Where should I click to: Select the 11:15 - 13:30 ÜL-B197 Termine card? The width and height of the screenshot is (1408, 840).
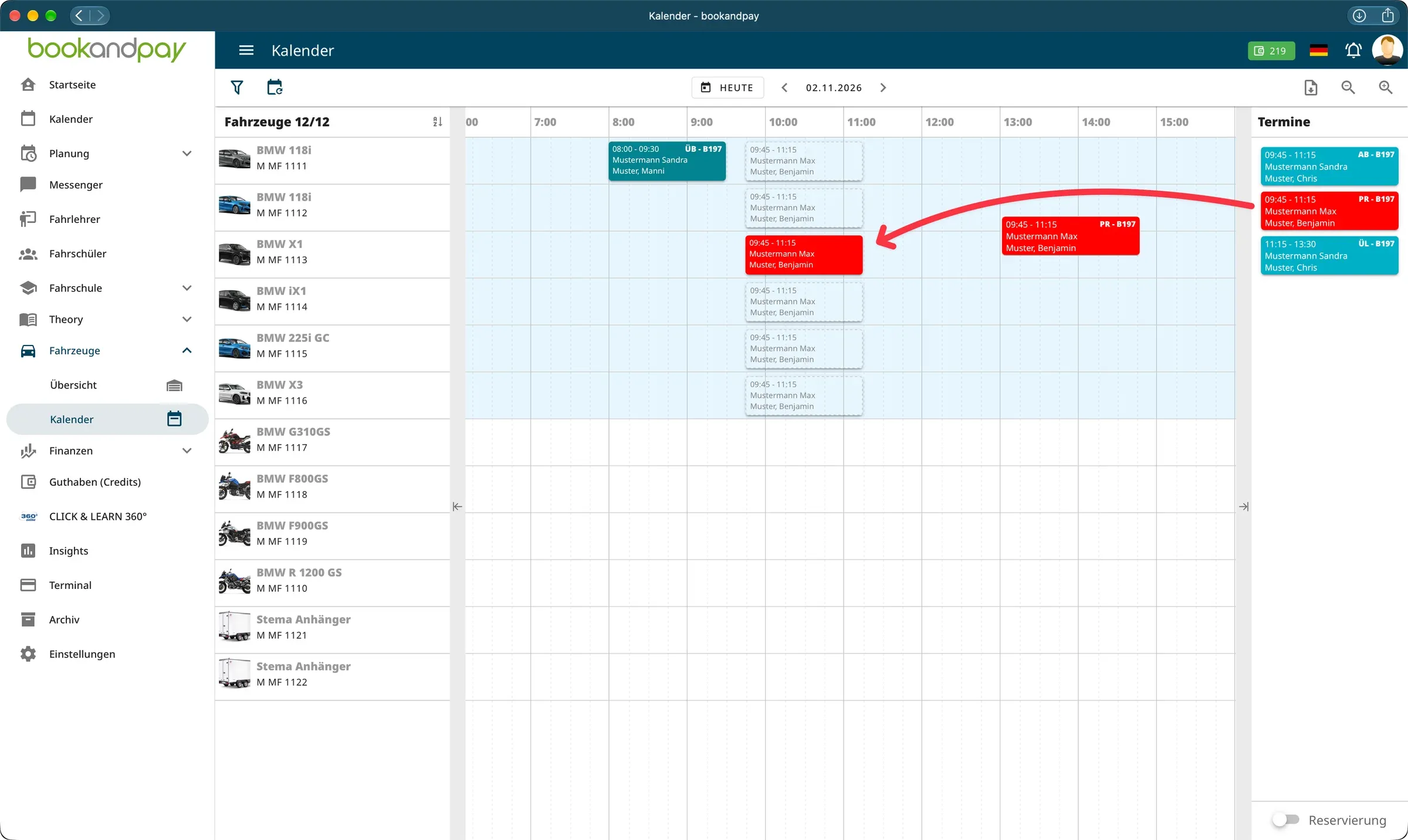tap(1329, 255)
